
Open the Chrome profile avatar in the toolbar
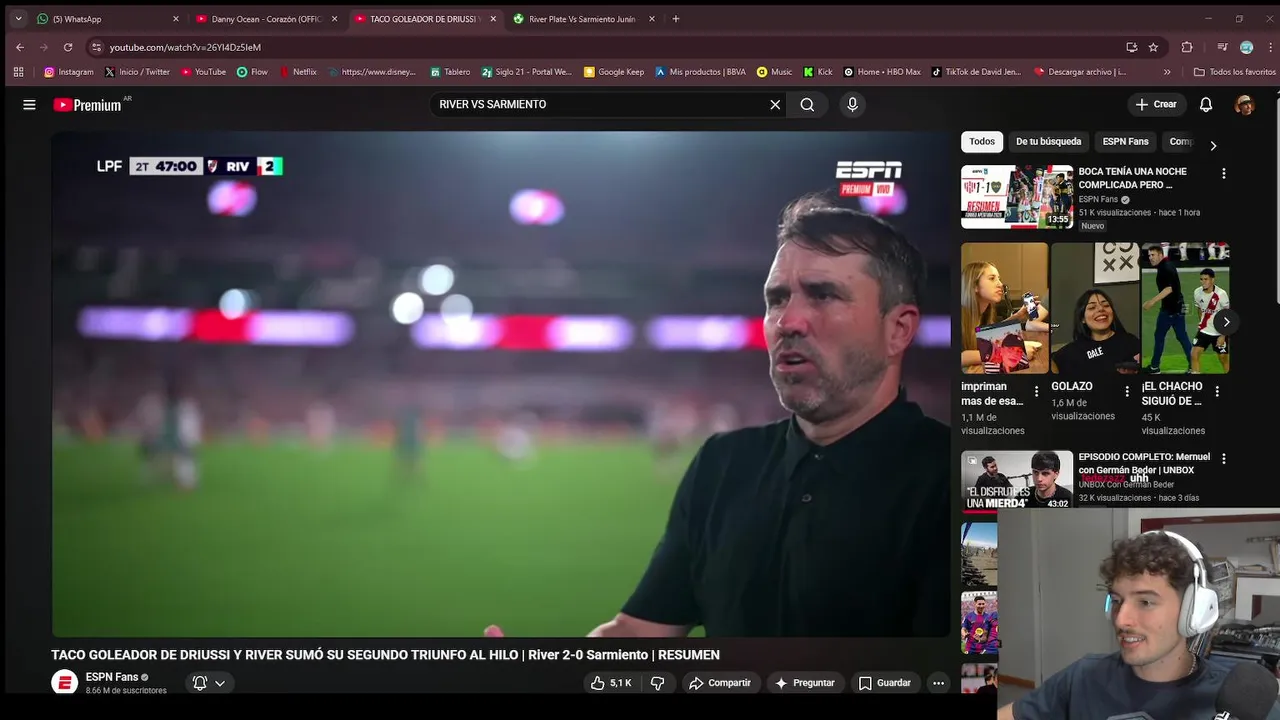pos(1246,47)
